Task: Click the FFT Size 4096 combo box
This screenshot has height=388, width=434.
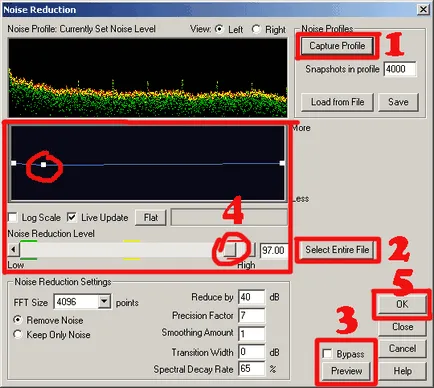Action: point(82,302)
